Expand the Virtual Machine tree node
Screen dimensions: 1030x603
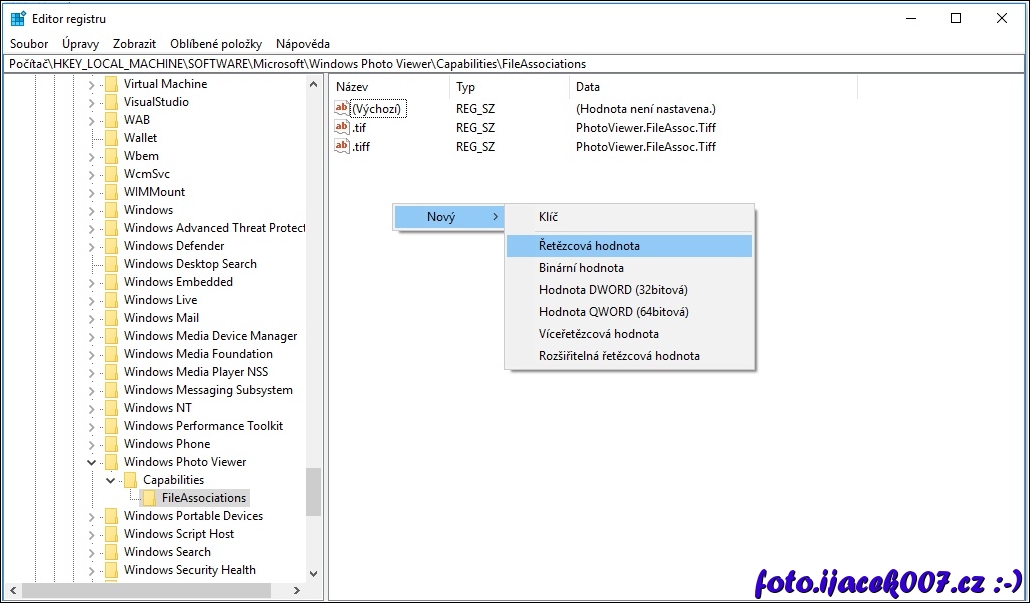tap(92, 84)
